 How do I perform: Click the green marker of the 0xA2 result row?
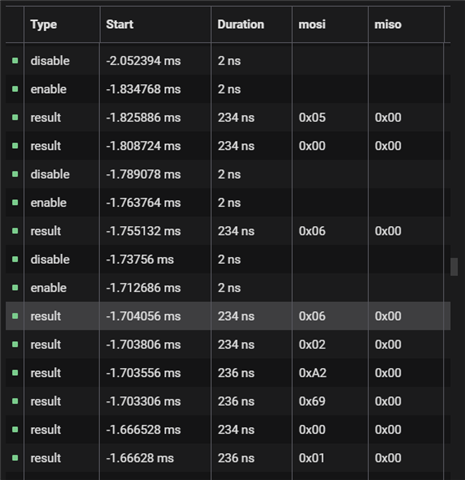15,373
